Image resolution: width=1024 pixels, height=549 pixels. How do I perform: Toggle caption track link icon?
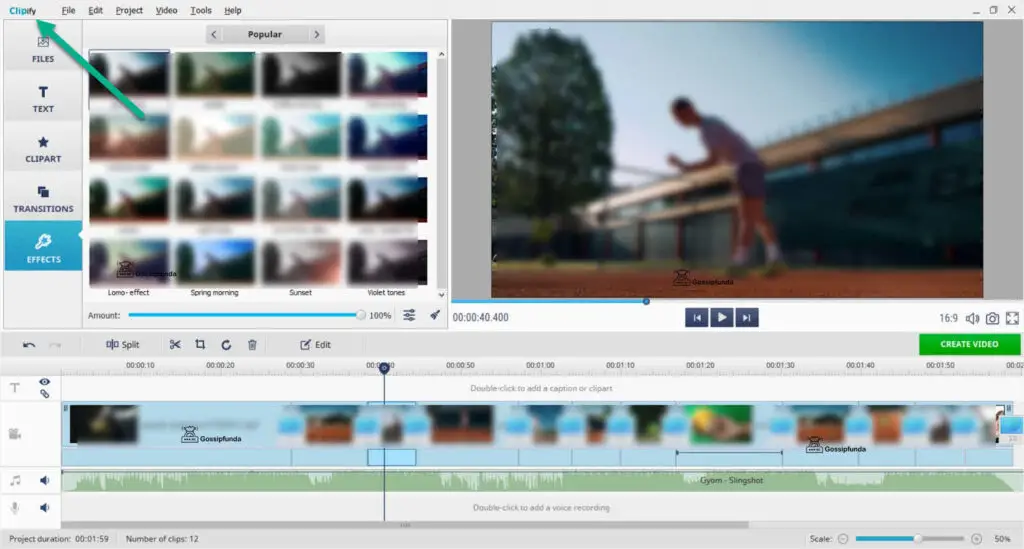click(44, 394)
